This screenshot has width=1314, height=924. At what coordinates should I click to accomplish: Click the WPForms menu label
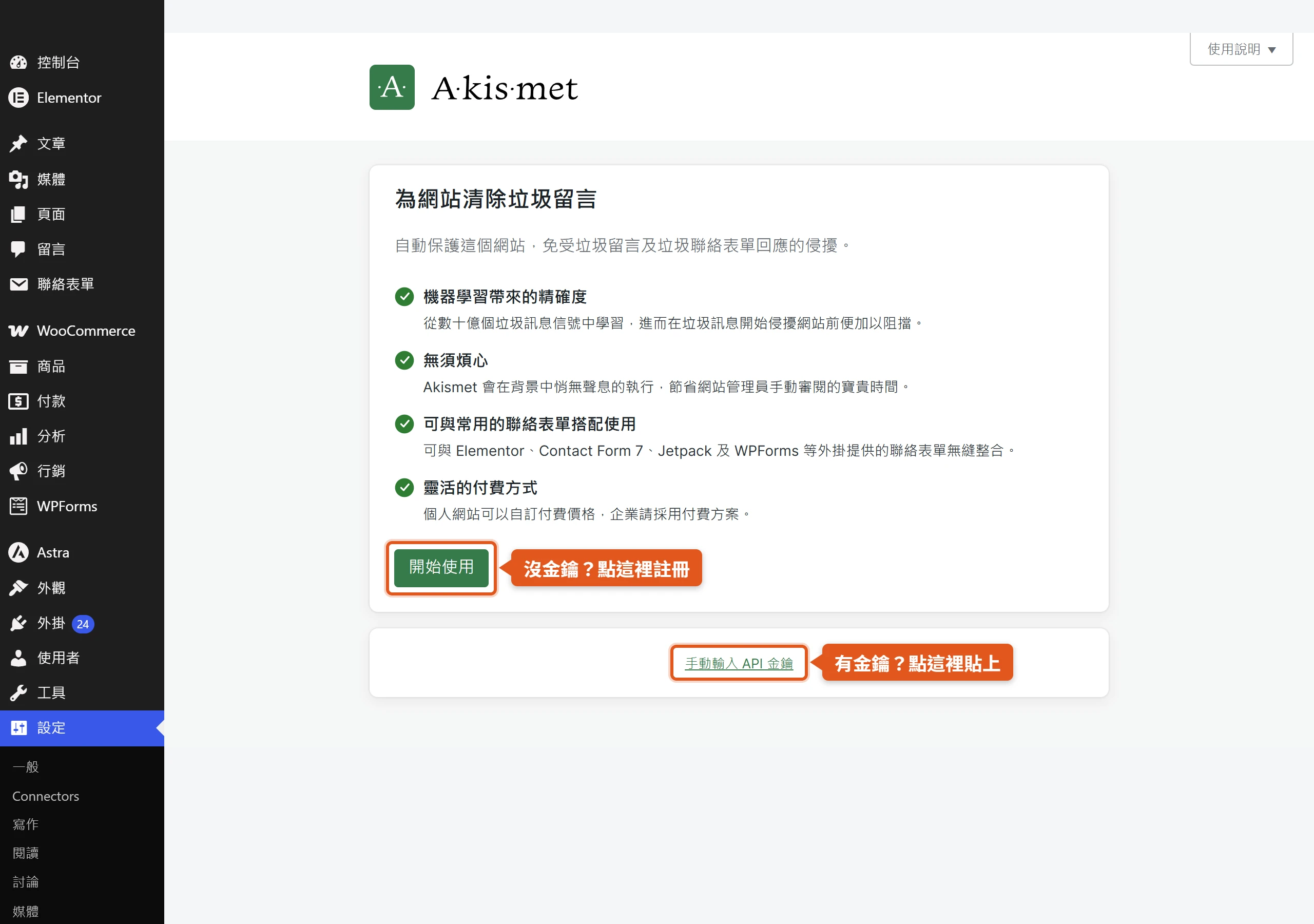click(x=67, y=506)
